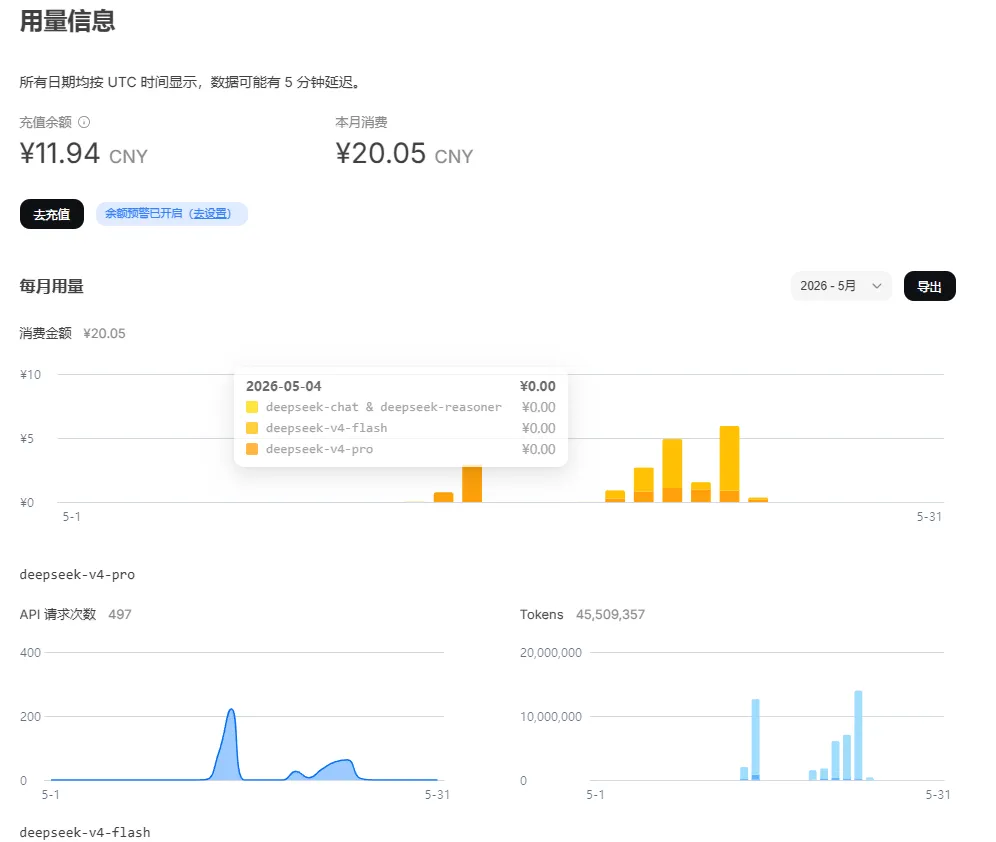Viewport: 996px width, 842px height.
Task: Click the info icon beside 充值余额
Action: tap(84, 122)
